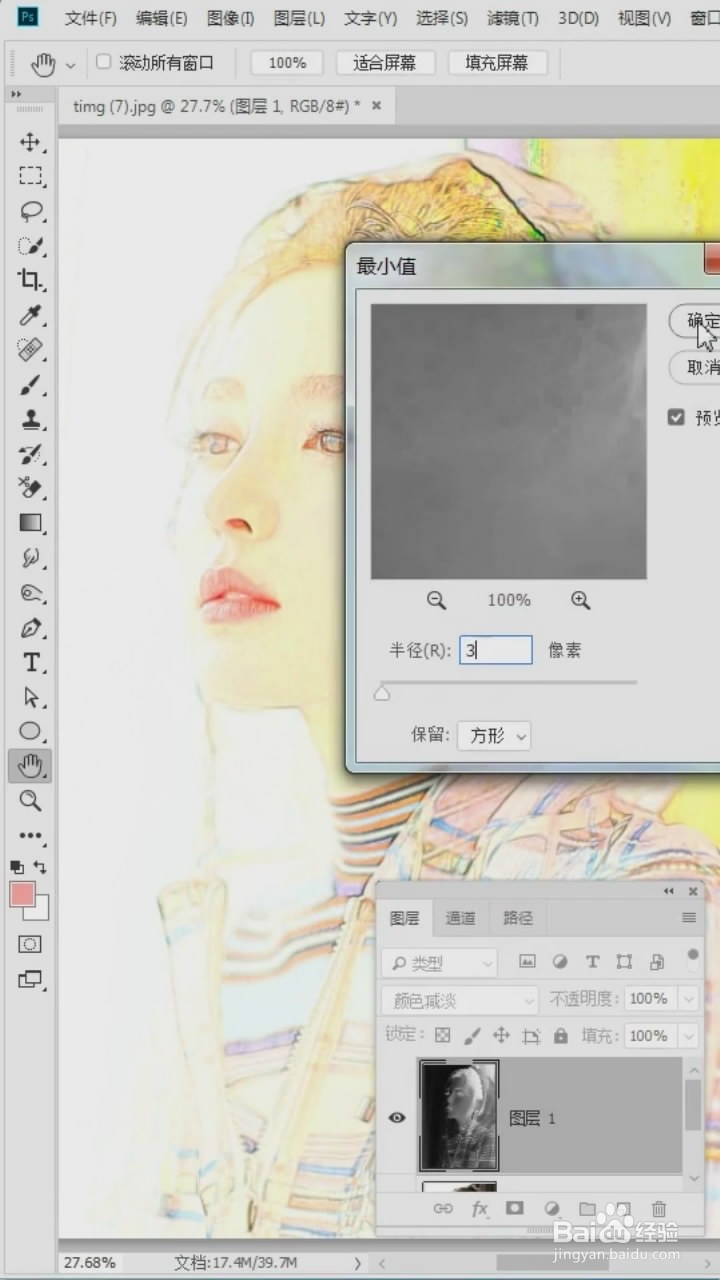This screenshot has width=720, height=1280.
Task: Create new adjustment layer icon
Action: (551, 1209)
